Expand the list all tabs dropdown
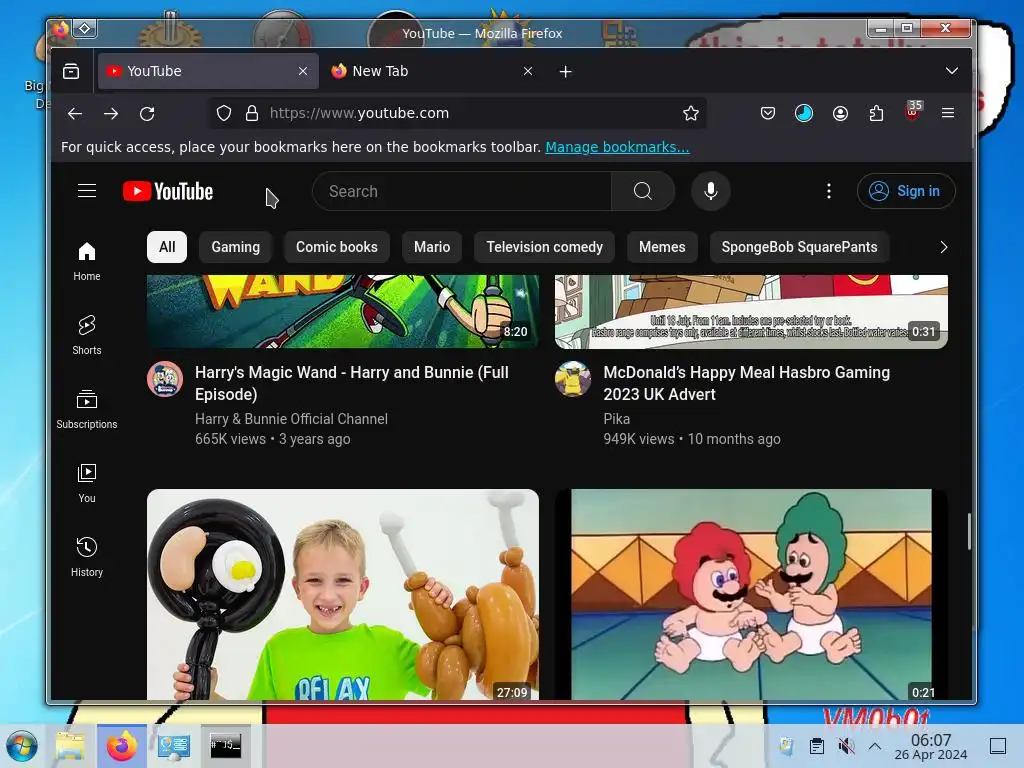The width and height of the screenshot is (1024, 768). [952, 71]
